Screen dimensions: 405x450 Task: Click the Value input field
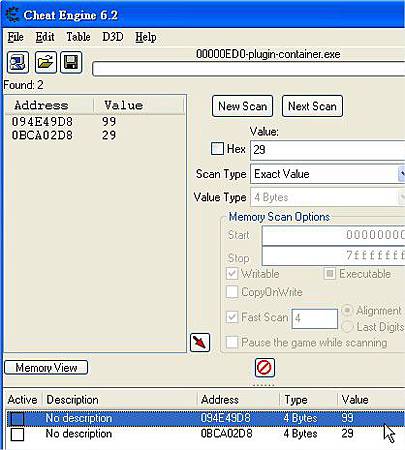(328, 150)
